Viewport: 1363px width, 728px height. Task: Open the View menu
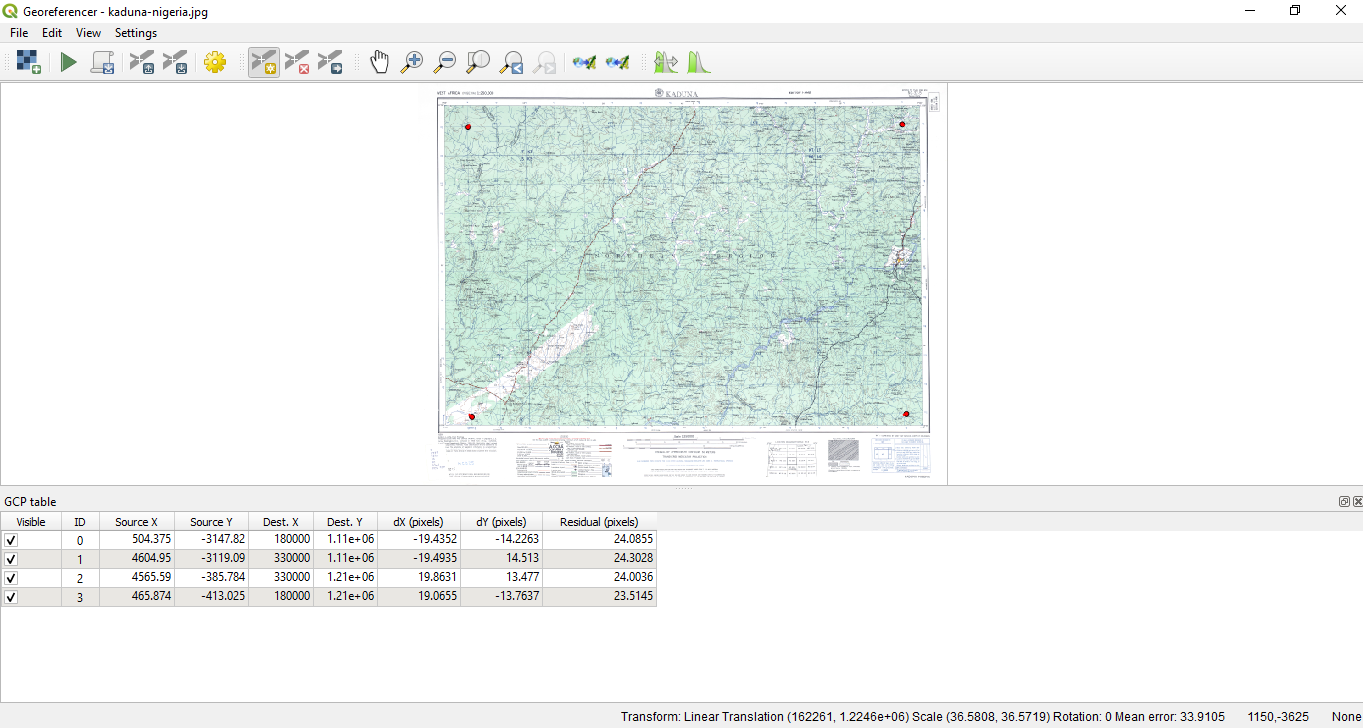(88, 33)
